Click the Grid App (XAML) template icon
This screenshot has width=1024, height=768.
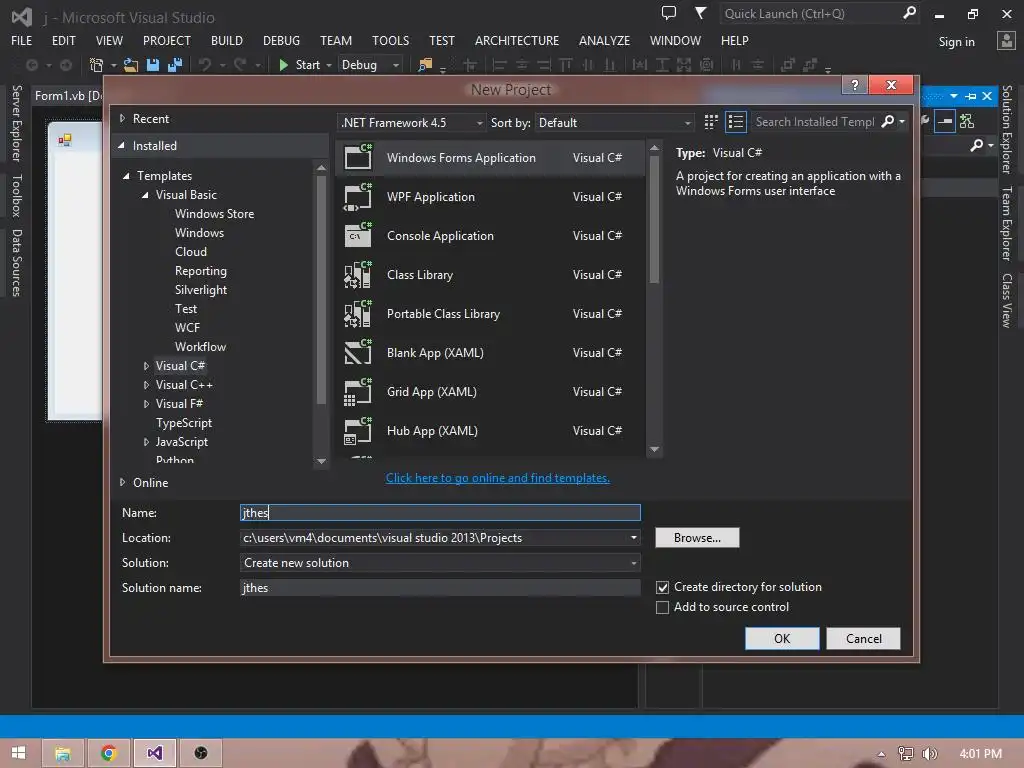pyautogui.click(x=358, y=392)
